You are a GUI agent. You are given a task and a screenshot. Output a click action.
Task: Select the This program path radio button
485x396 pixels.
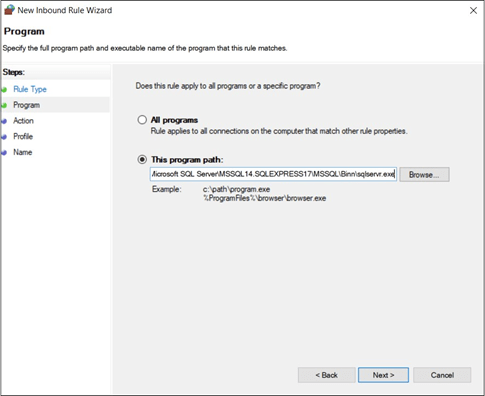142,160
